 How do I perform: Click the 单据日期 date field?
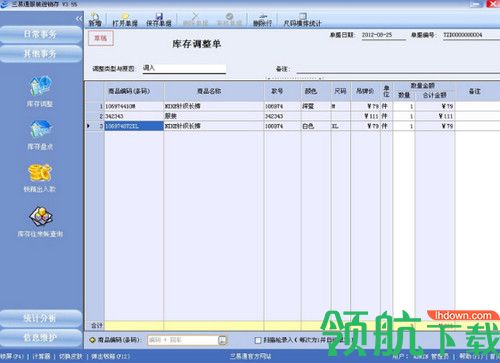(x=384, y=35)
